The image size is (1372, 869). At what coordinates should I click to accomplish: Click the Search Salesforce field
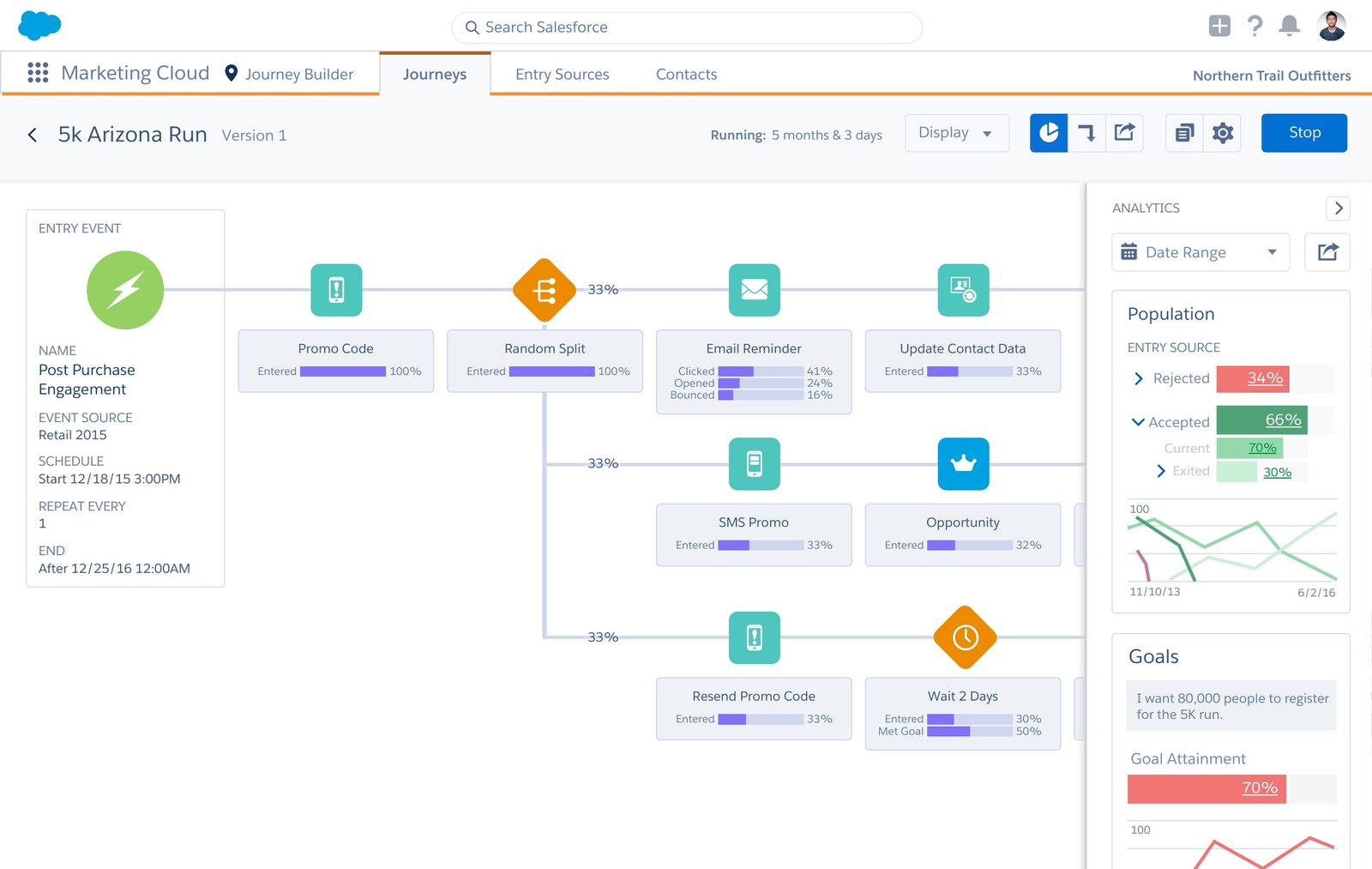[x=687, y=27]
